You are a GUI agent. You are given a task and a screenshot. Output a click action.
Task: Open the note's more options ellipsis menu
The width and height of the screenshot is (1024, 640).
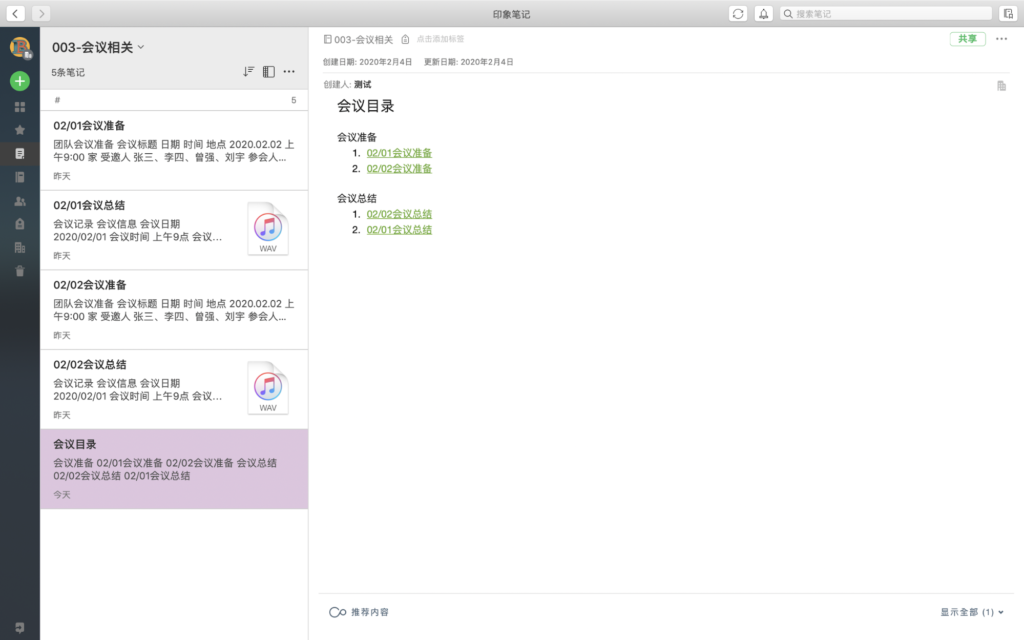tap(1002, 39)
